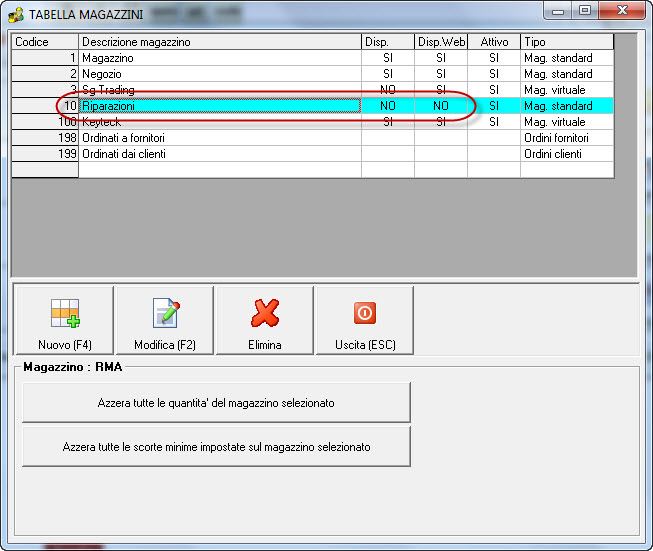This screenshot has height=551, width=653.
Task: Select the Codice column header
Action: (45, 42)
